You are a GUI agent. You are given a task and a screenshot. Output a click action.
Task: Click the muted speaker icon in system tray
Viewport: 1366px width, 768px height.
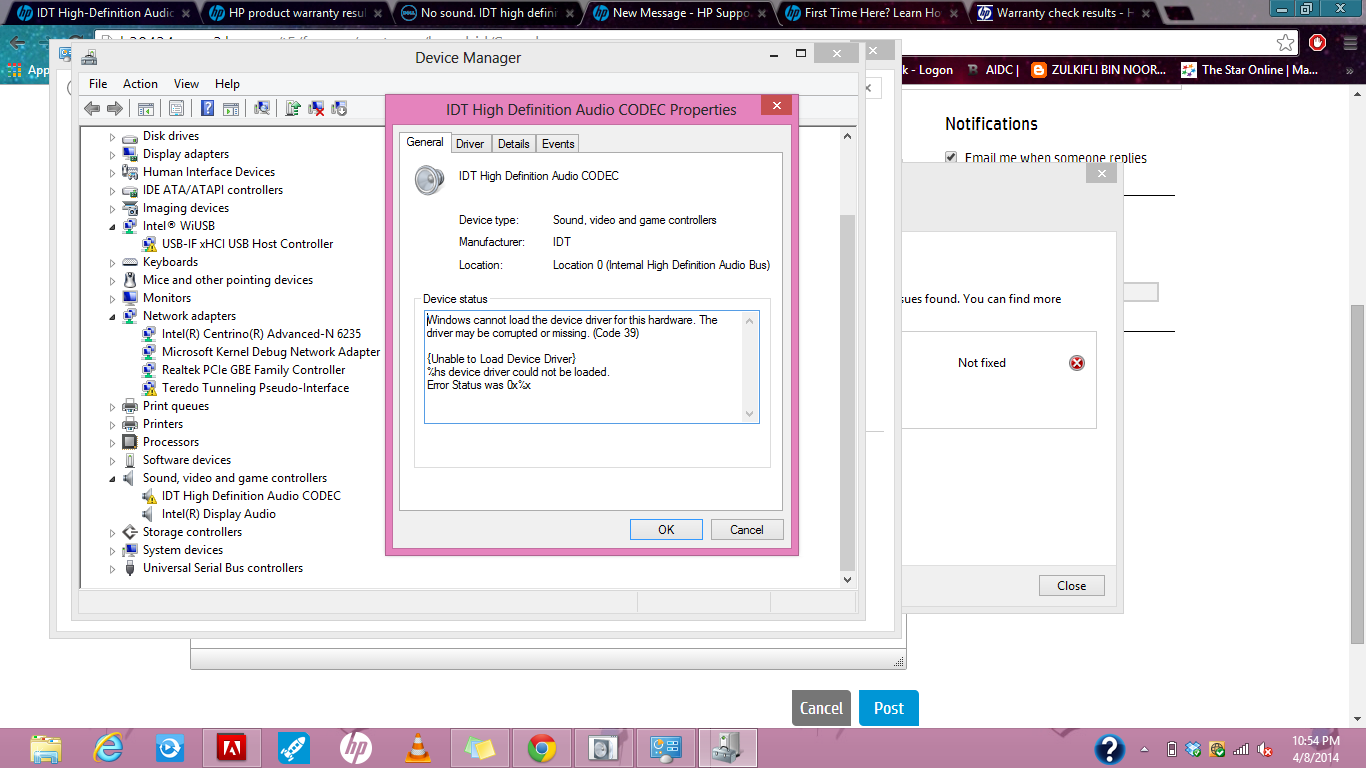[x=1264, y=749]
